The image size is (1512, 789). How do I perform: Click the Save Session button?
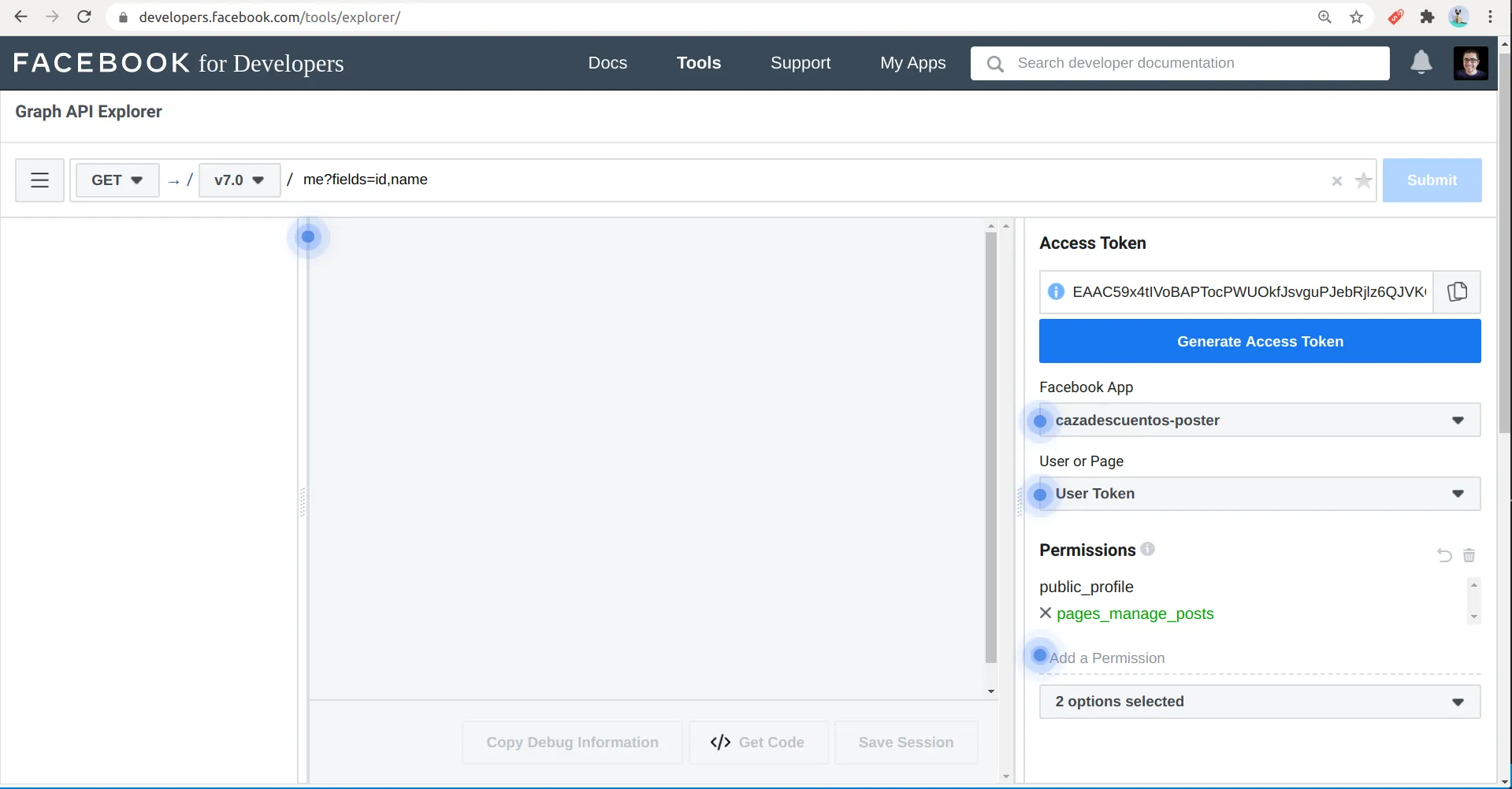click(x=906, y=743)
